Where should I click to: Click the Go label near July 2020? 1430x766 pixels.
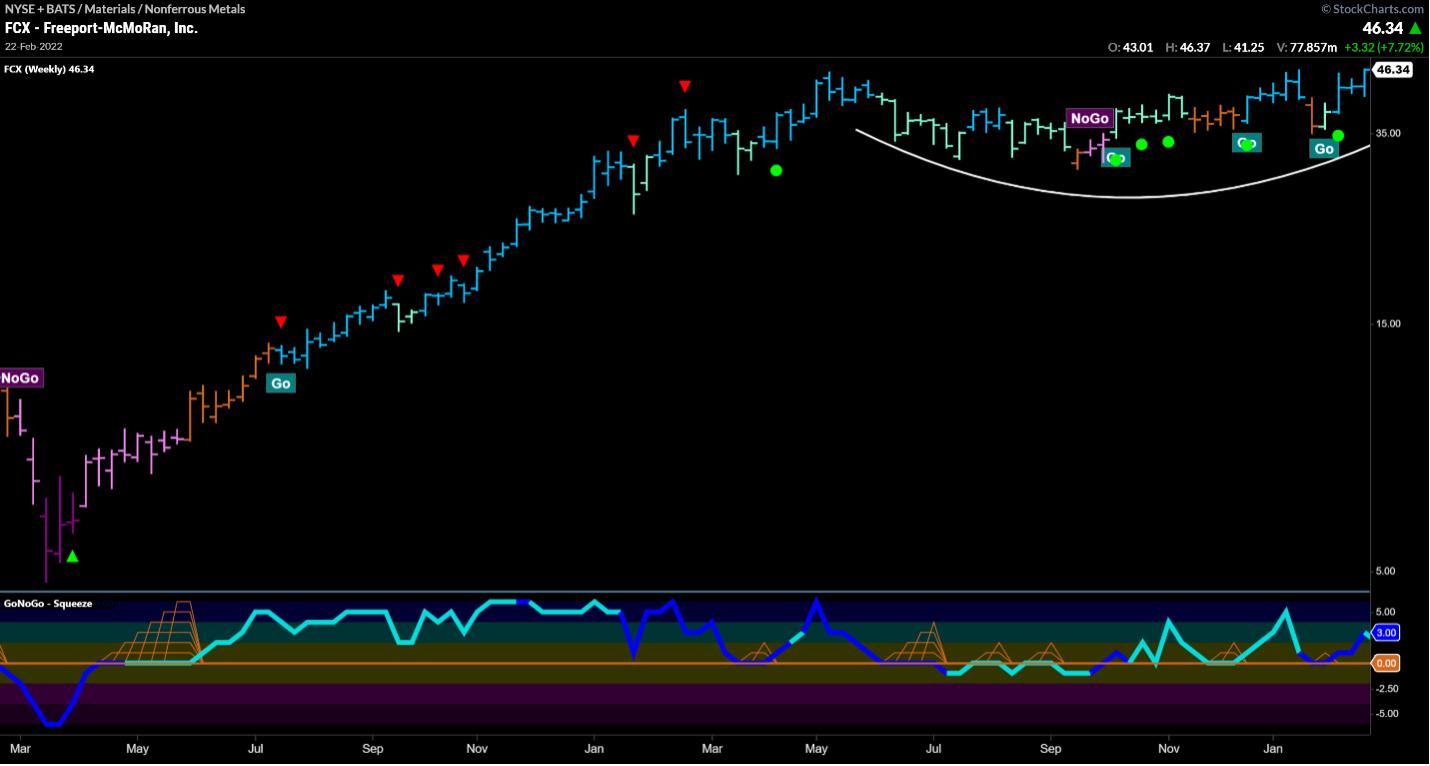pyautogui.click(x=281, y=383)
